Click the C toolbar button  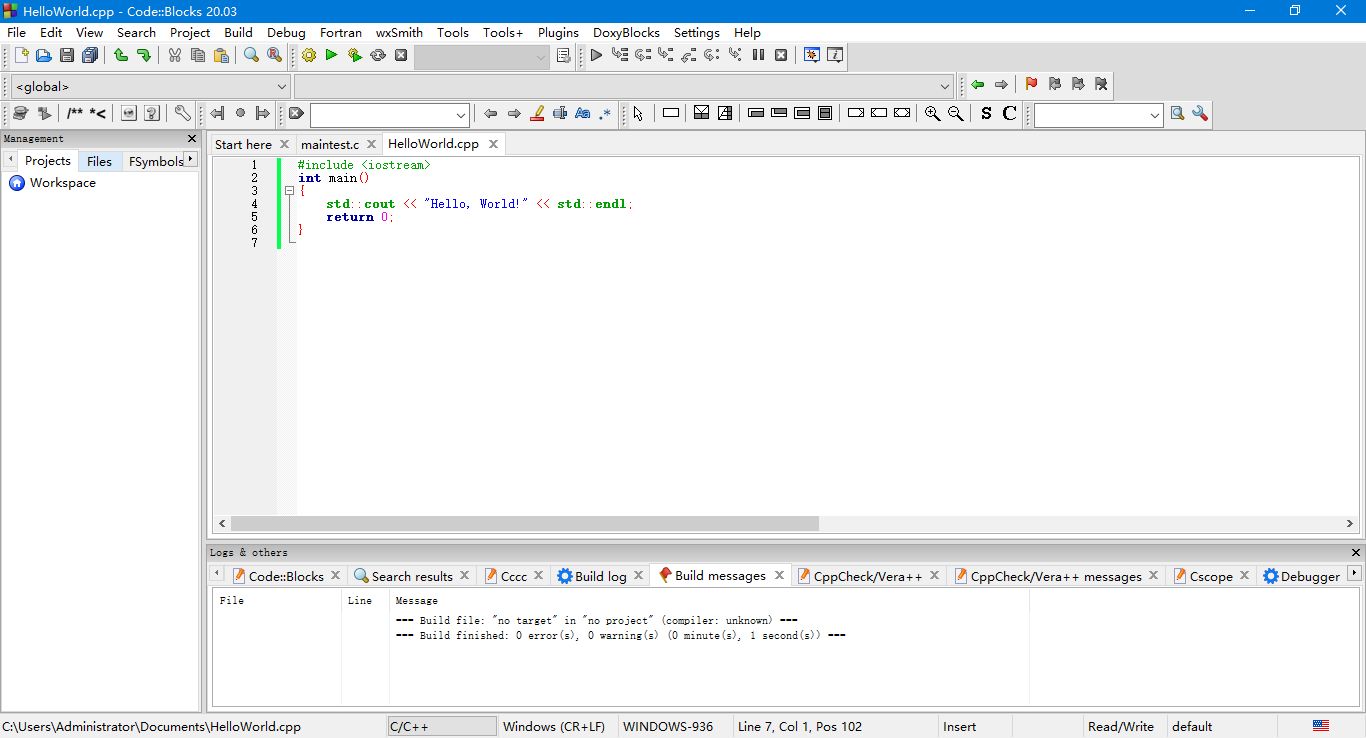1010,113
